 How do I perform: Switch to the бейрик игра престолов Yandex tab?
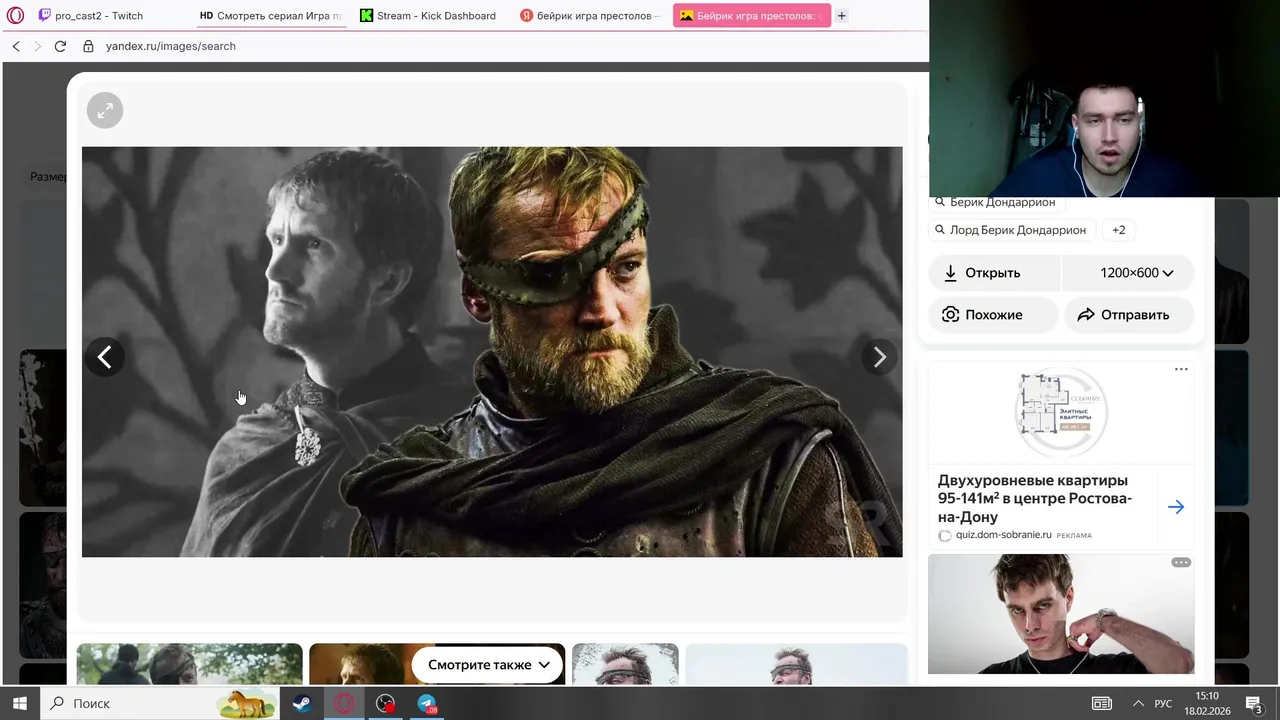tap(590, 15)
